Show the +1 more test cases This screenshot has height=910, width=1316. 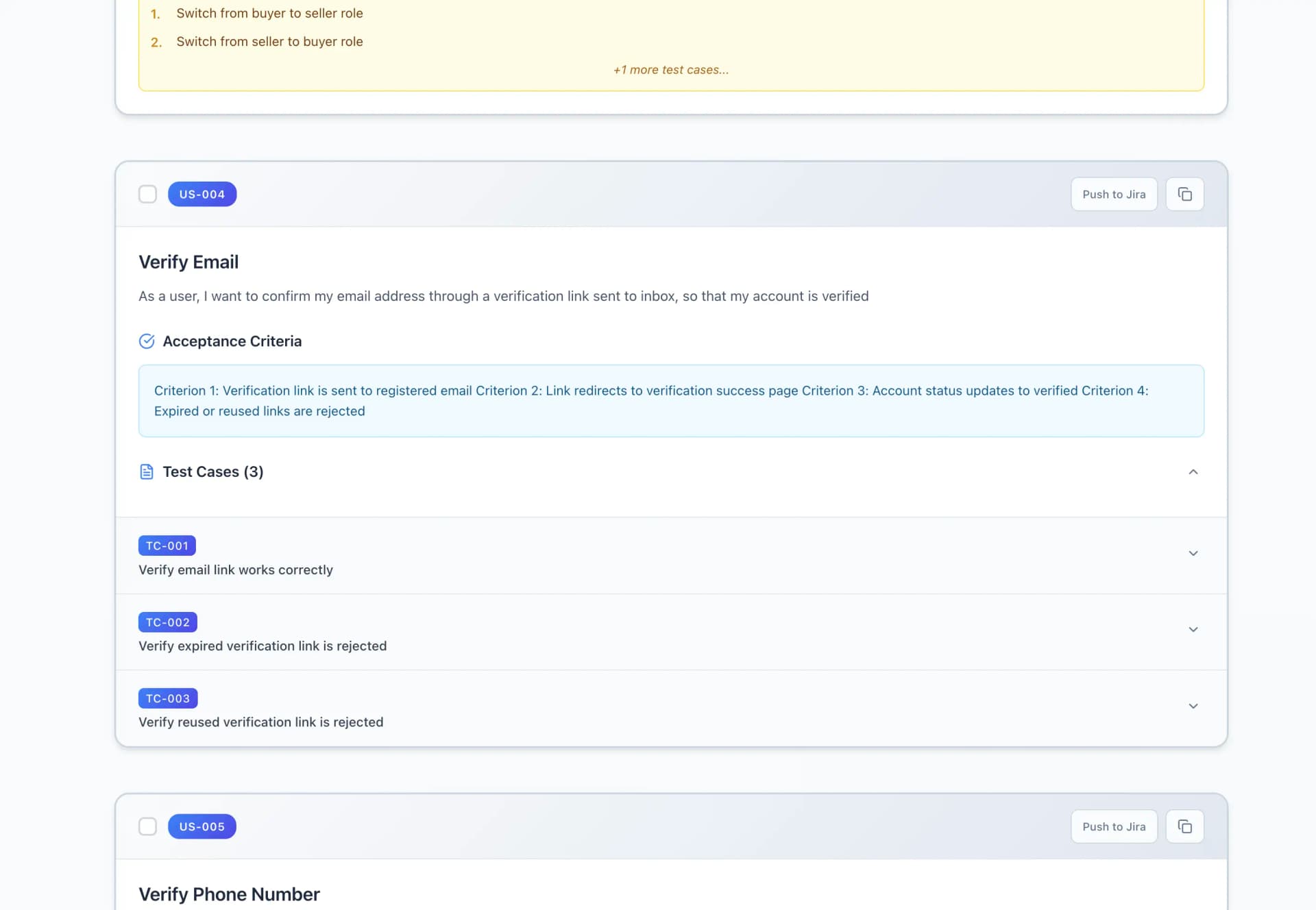click(x=670, y=70)
